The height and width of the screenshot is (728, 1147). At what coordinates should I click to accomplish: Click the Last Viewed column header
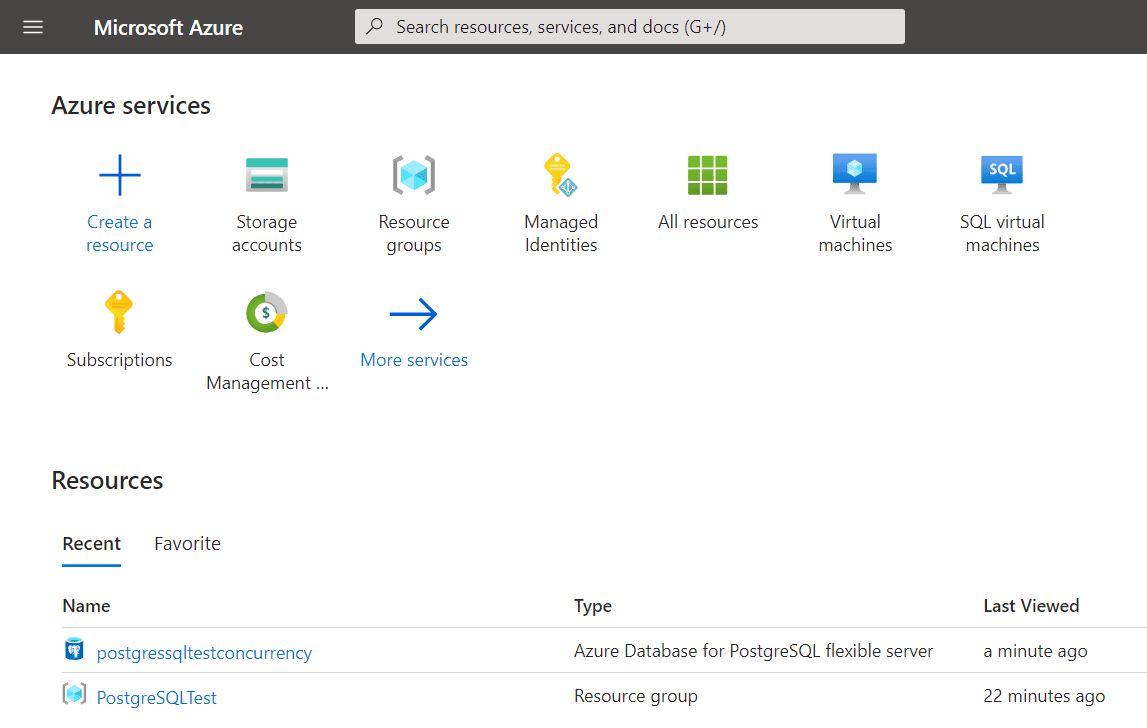coord(1031,606)
